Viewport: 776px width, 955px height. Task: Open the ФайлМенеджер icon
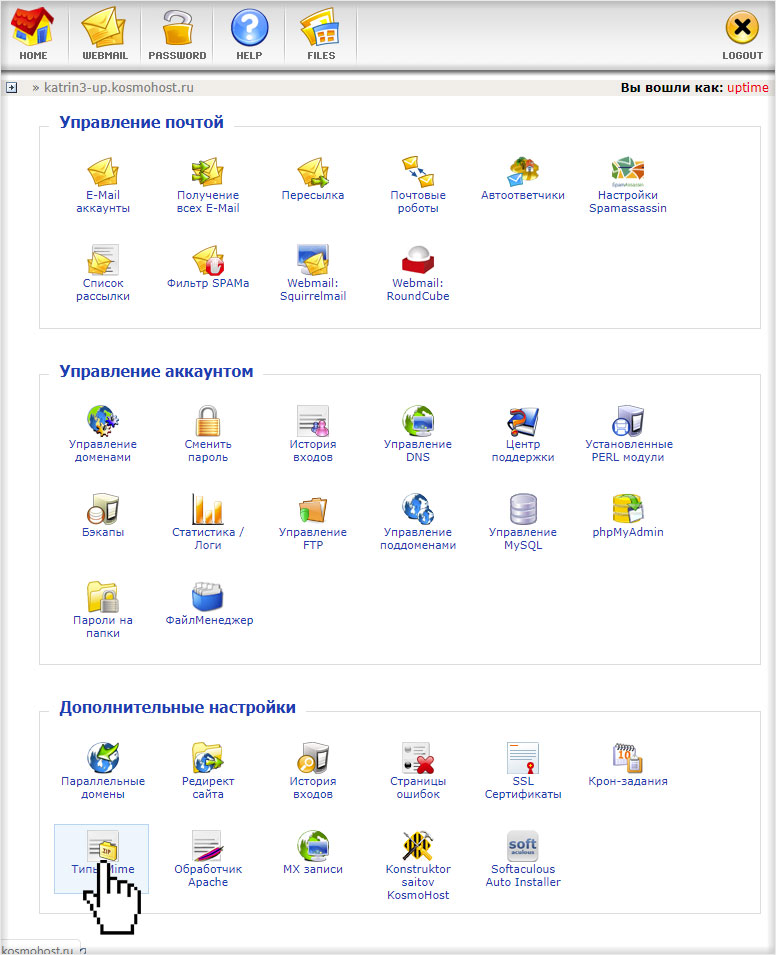208,597
